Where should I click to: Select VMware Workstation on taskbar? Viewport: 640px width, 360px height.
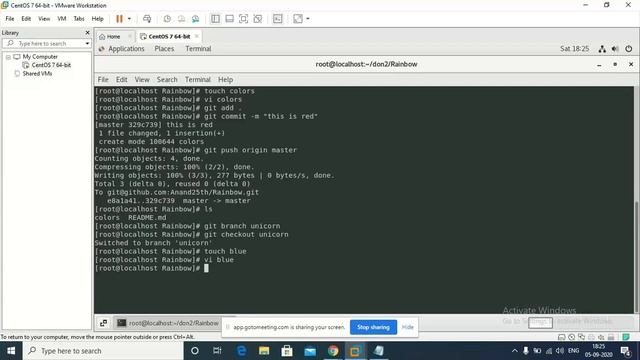click(355, 351)
